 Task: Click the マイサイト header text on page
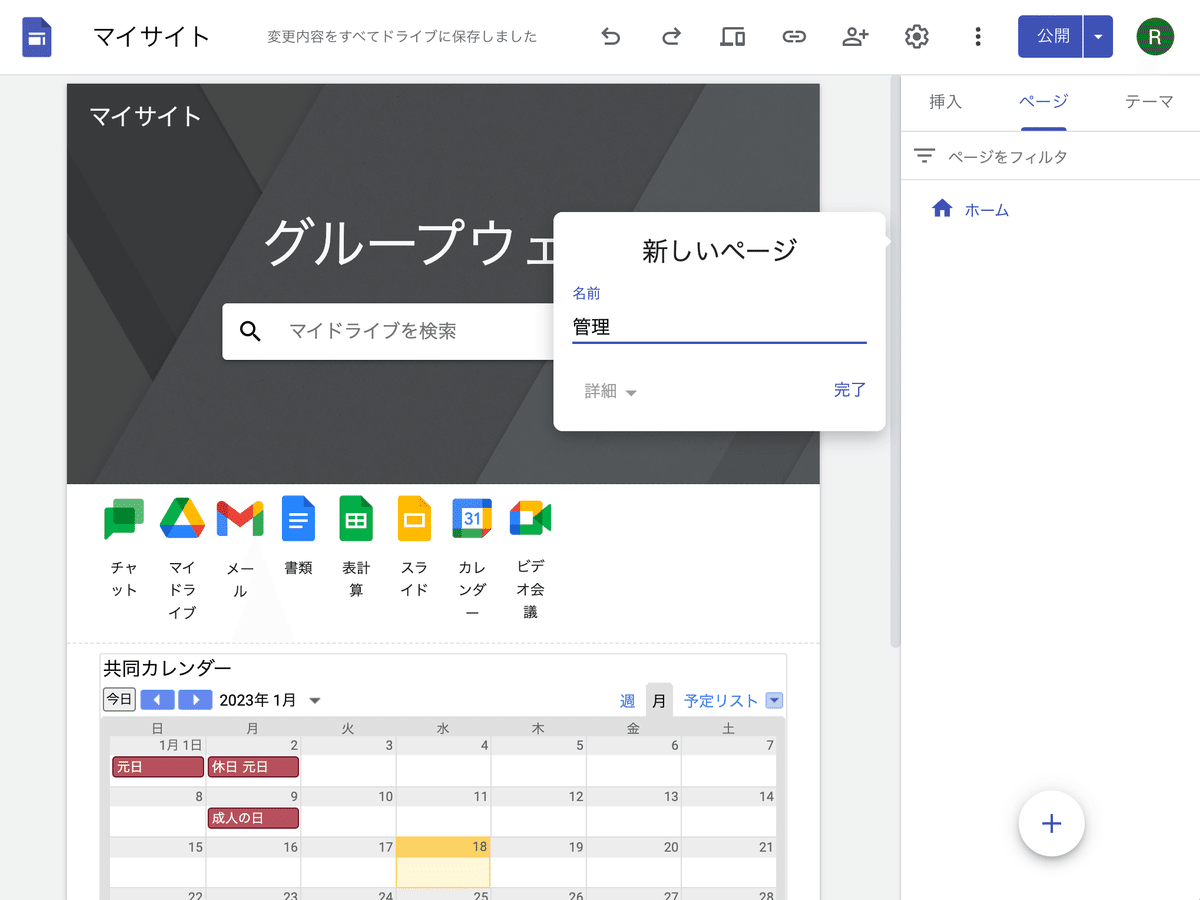(146, 116)
